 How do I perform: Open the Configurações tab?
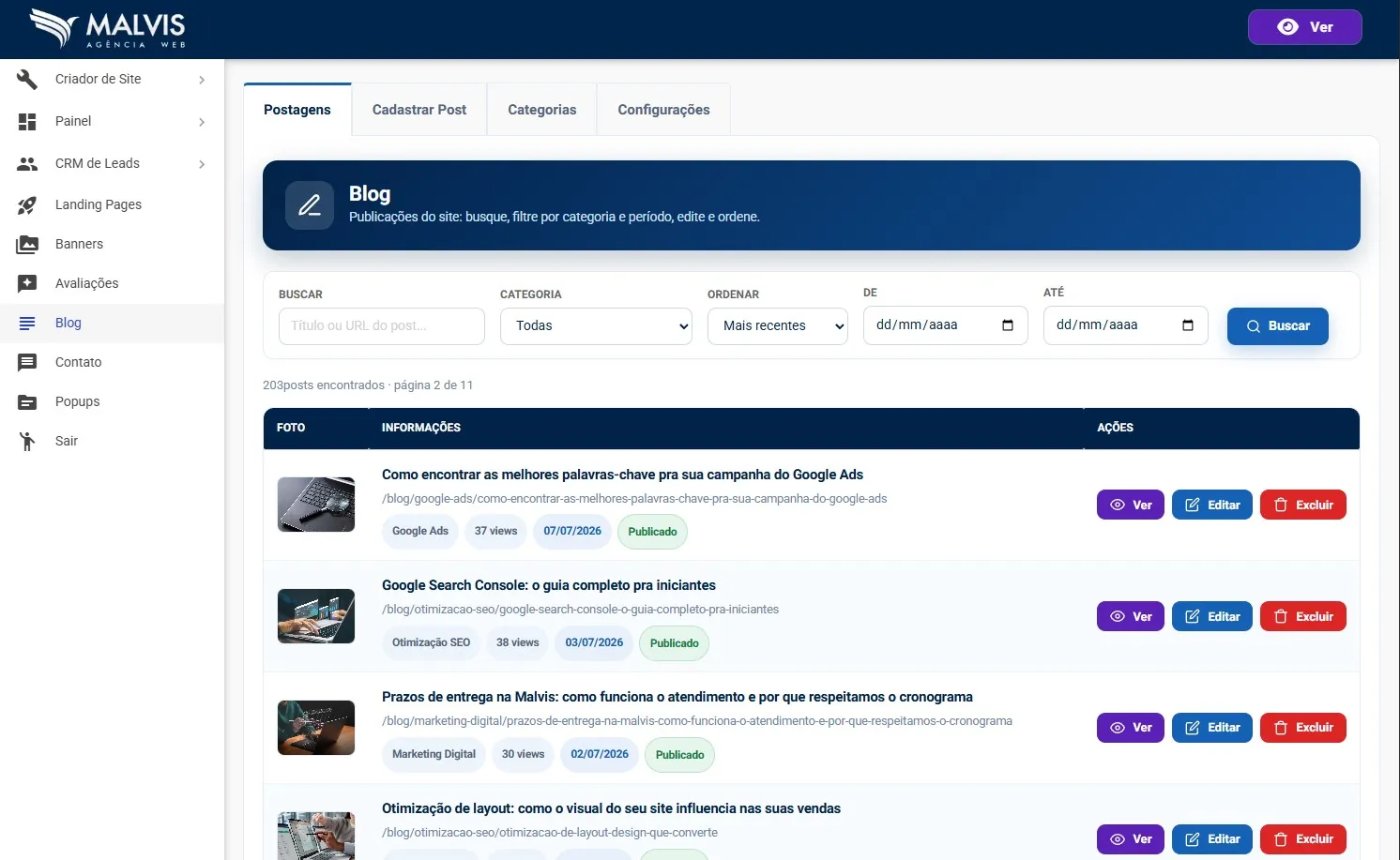pyautogui.click(x=663, y=110)
